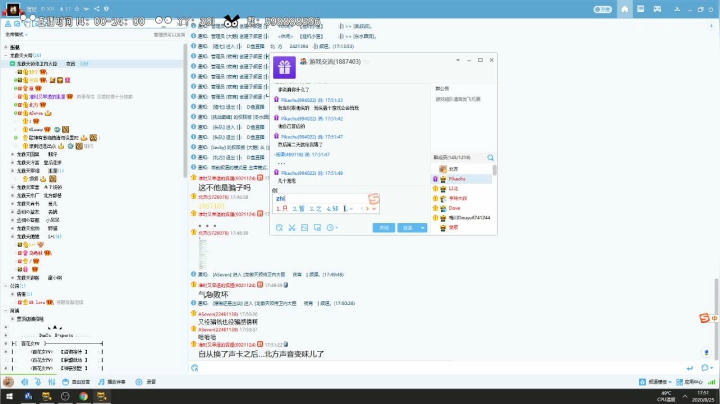Viewport: 720px width, 404px height.
Task: Mute the microphone icon in the bottom bar
Action: tap(38, 382)
